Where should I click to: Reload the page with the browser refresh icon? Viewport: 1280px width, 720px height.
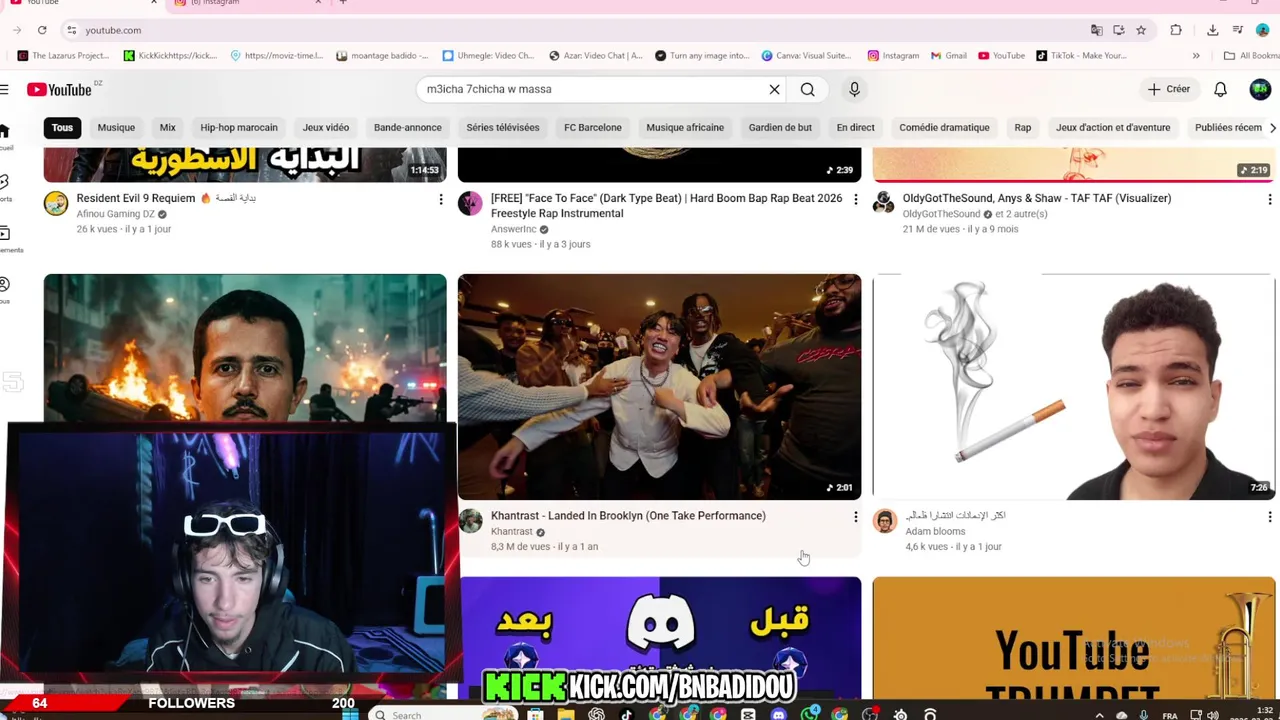click(42, 30)
